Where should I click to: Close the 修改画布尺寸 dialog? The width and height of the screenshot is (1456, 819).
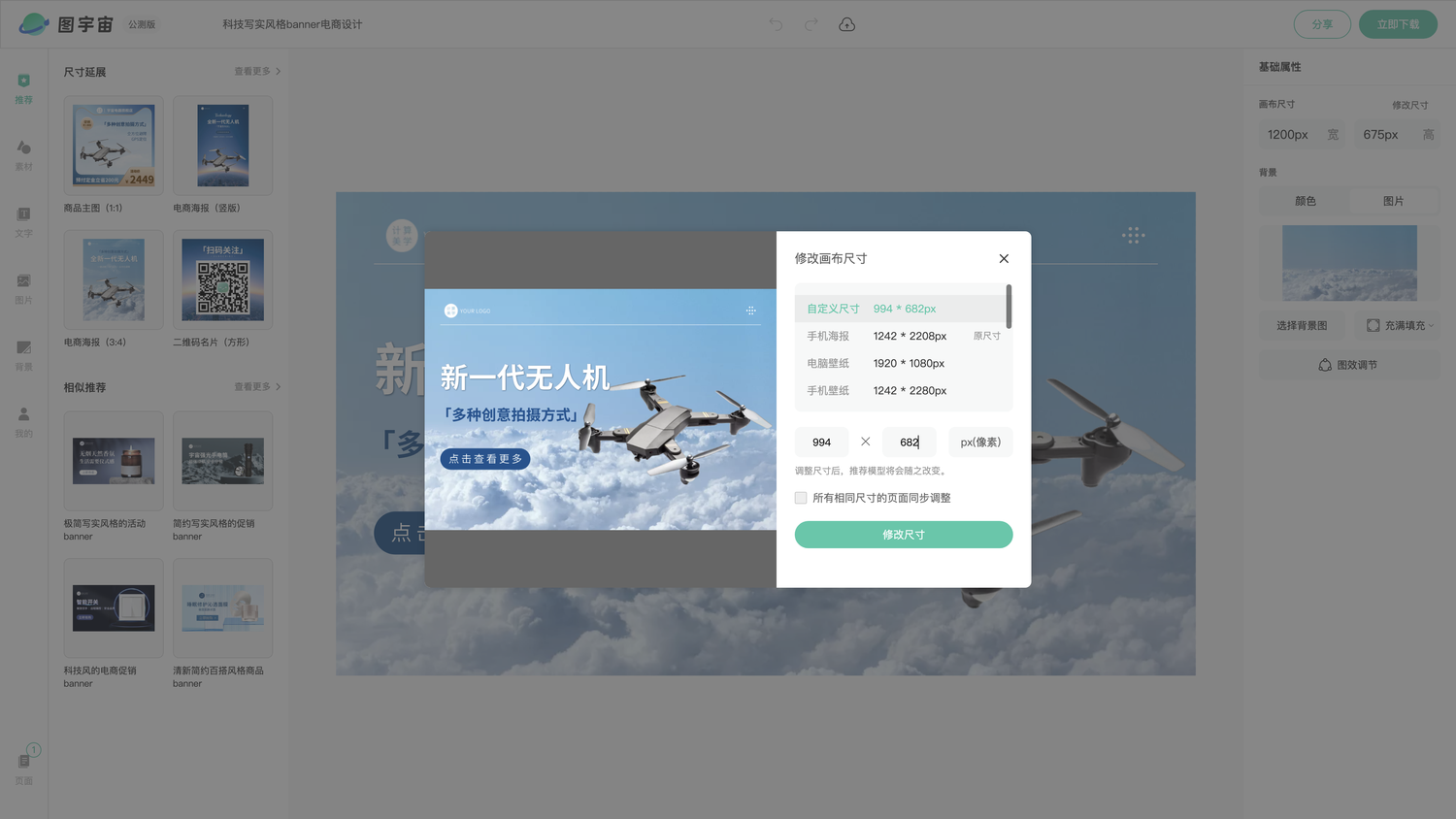tap(1004, 258)
